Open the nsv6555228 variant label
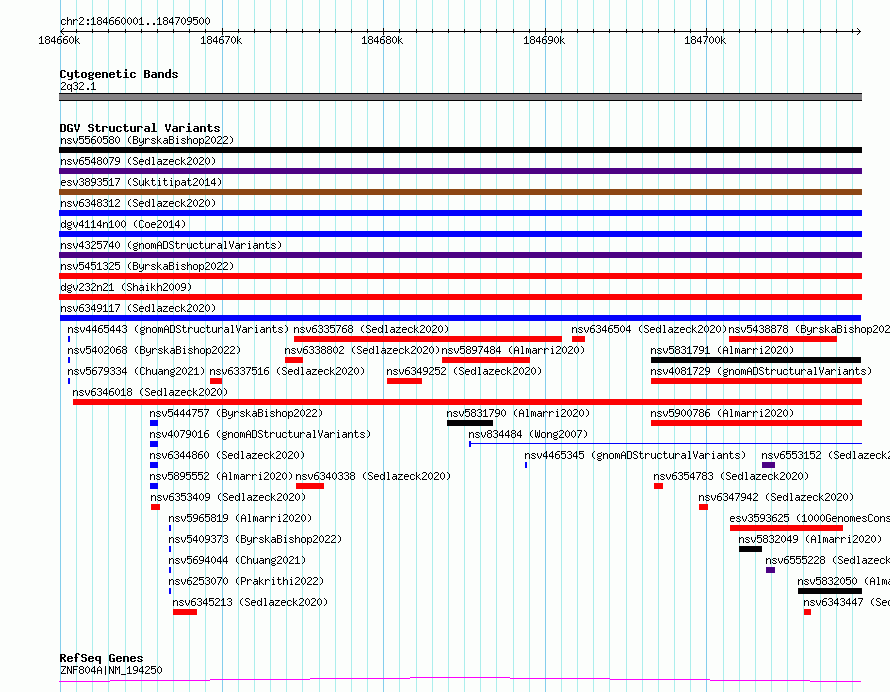The width and height of the screenshot is (890, 692). pyautogui.click(x=828, y=560)
